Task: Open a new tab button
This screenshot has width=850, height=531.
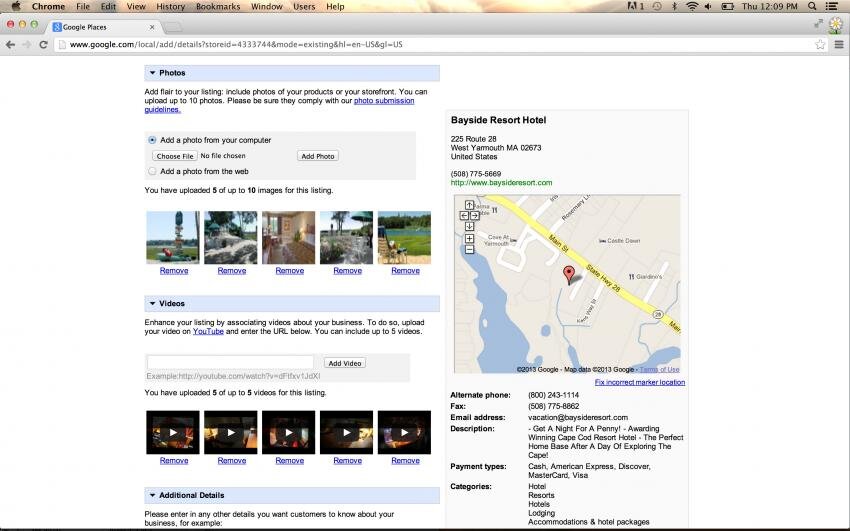Action: 172,27
